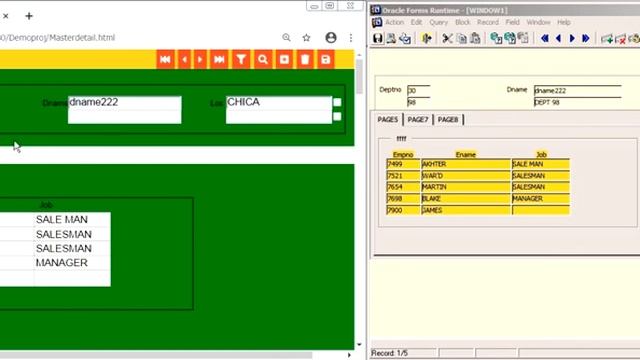The image size is (640, 360).
Task: Click MANAGER job cell in web page
Action: 72,262
